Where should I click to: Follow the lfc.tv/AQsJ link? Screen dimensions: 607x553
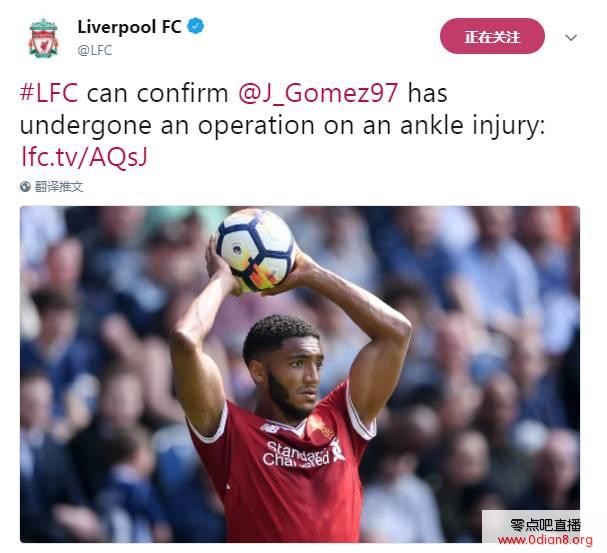(x=84, y=157)
